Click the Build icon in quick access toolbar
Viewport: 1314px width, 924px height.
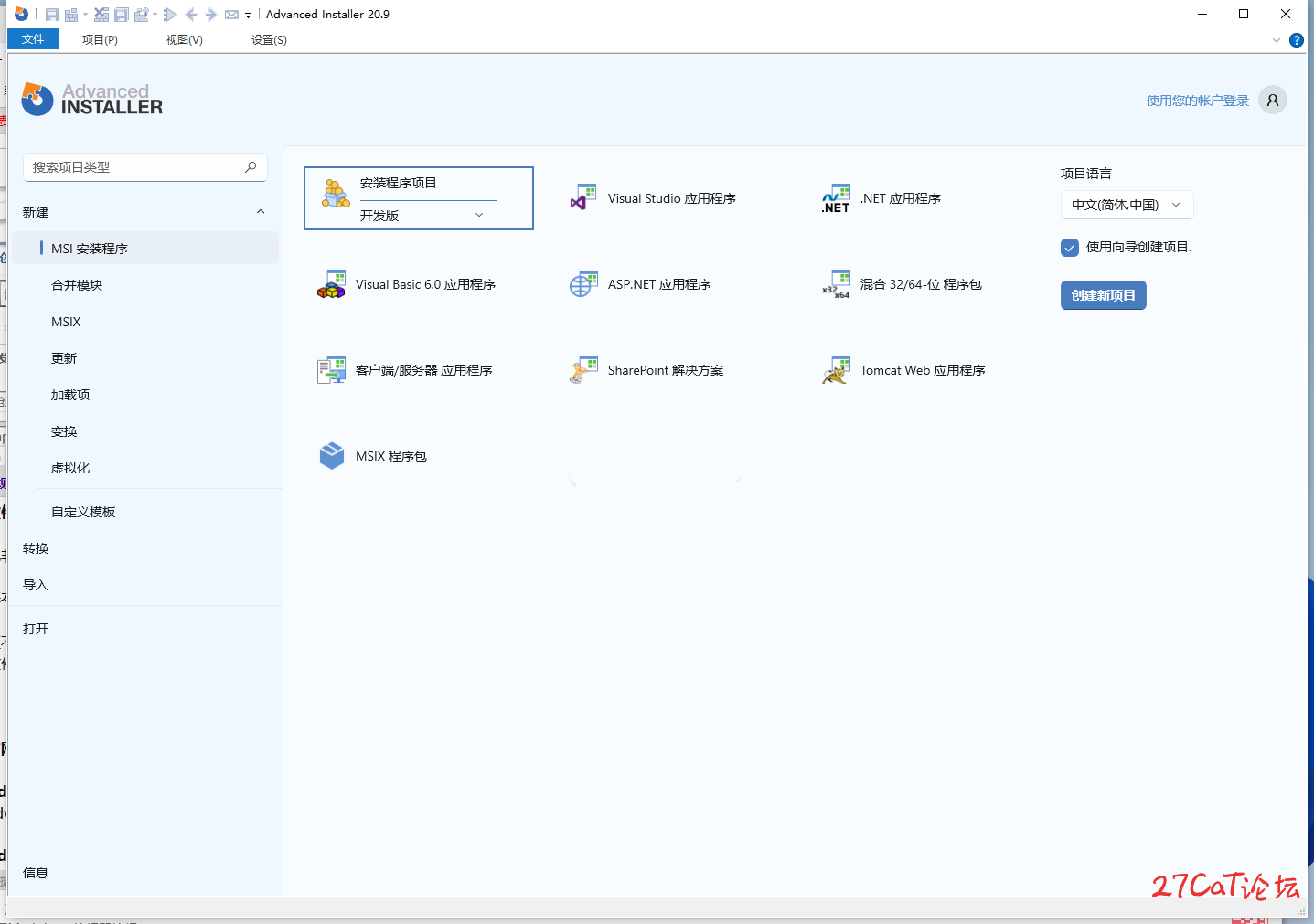[71, 15]
